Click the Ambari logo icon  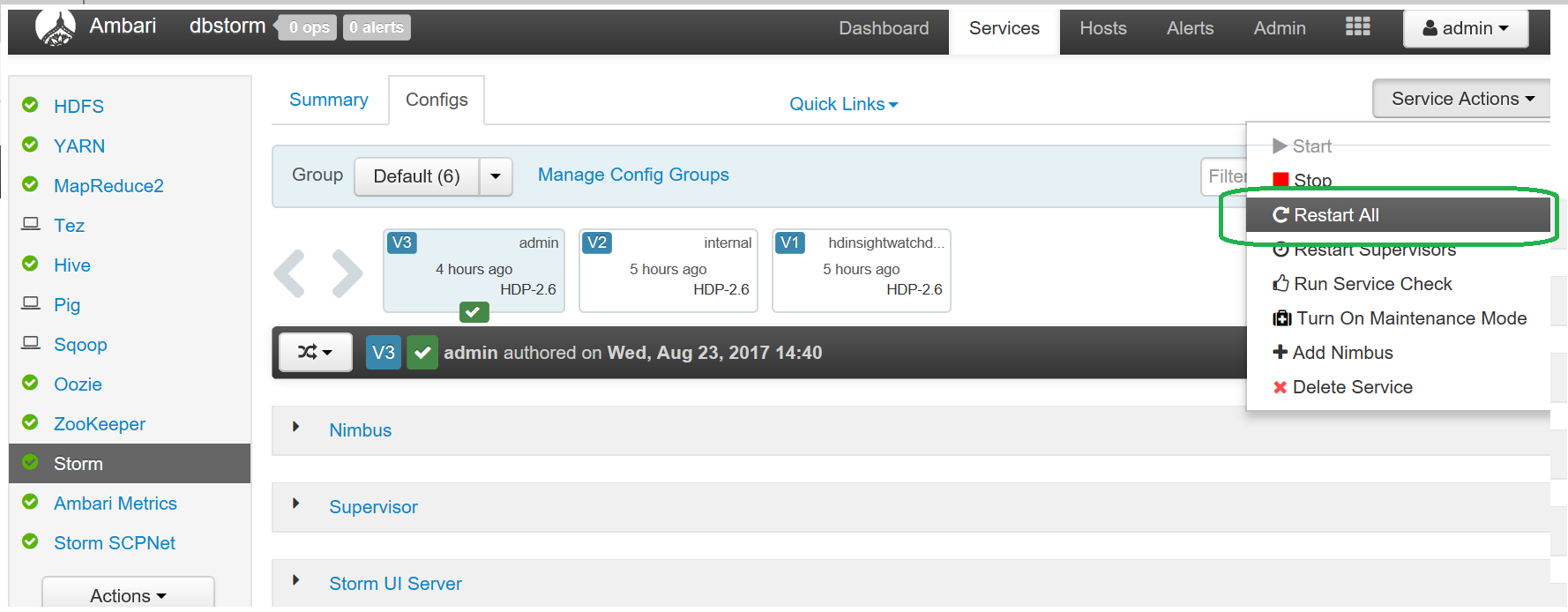coord(56,27)
